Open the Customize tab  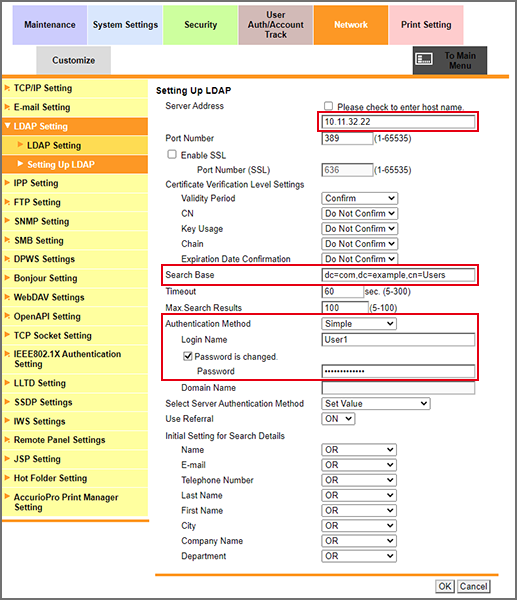[x=73, y=60]
